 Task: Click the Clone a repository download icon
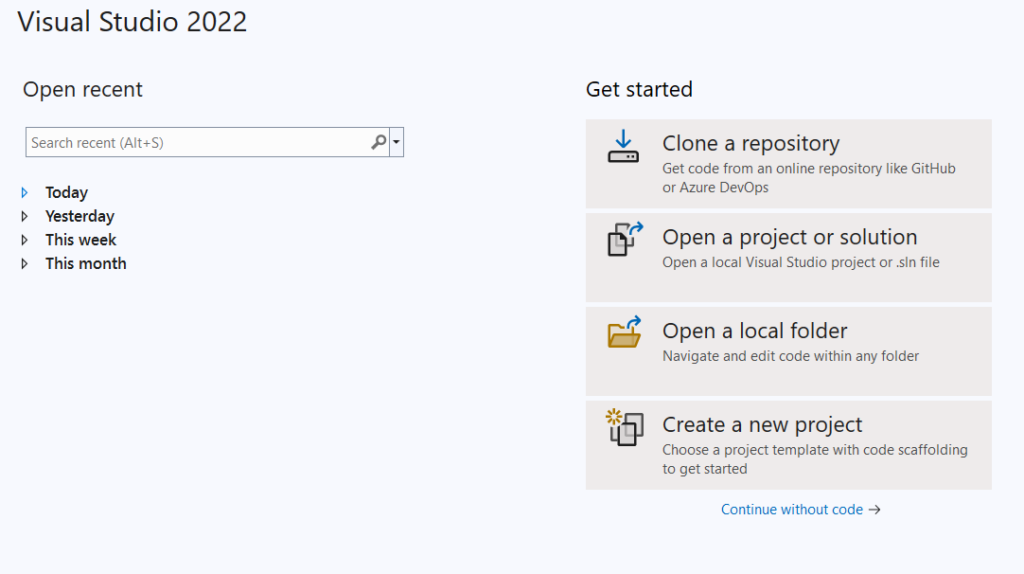click(x=623, y=146)
